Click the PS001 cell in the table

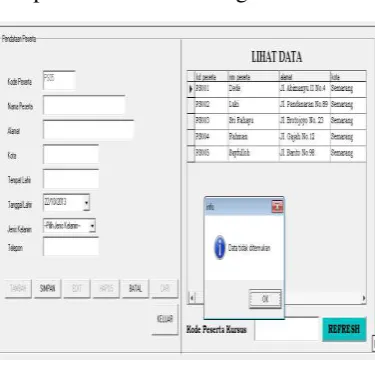(x=211, y=89)
